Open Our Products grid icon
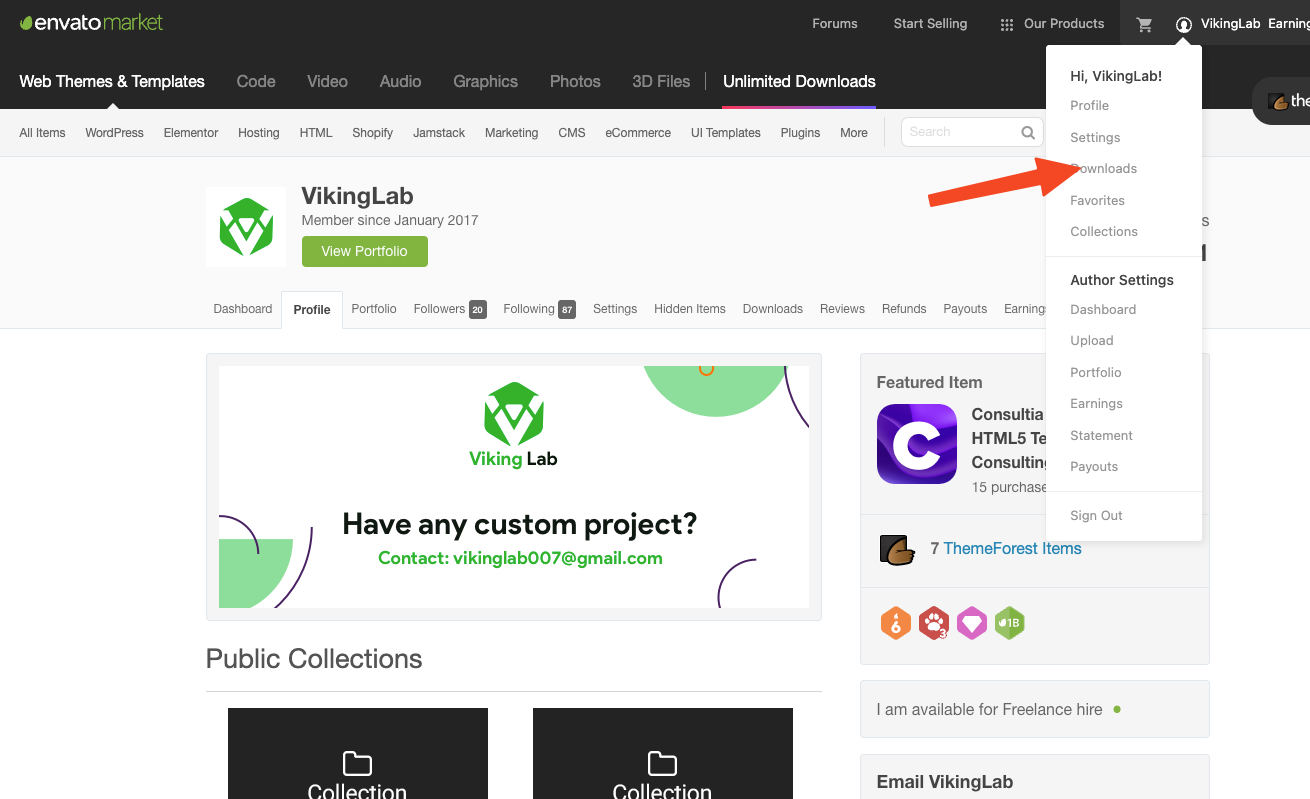 1007,24
